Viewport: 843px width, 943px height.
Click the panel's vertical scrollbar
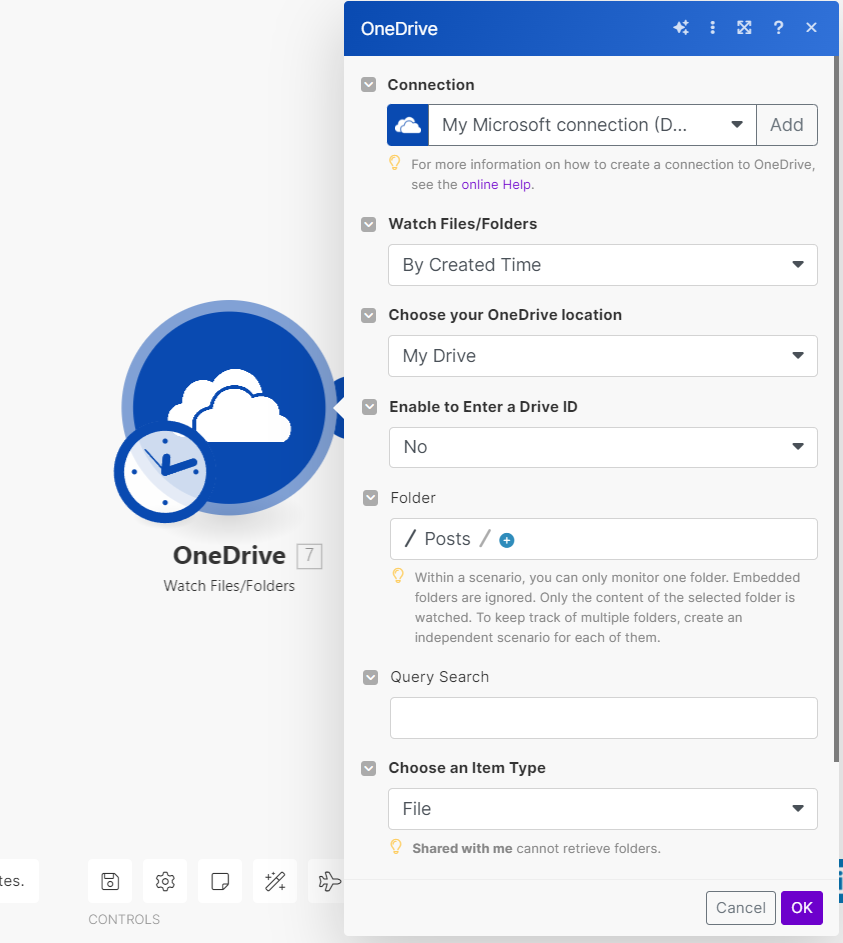[x=836, y=409]
